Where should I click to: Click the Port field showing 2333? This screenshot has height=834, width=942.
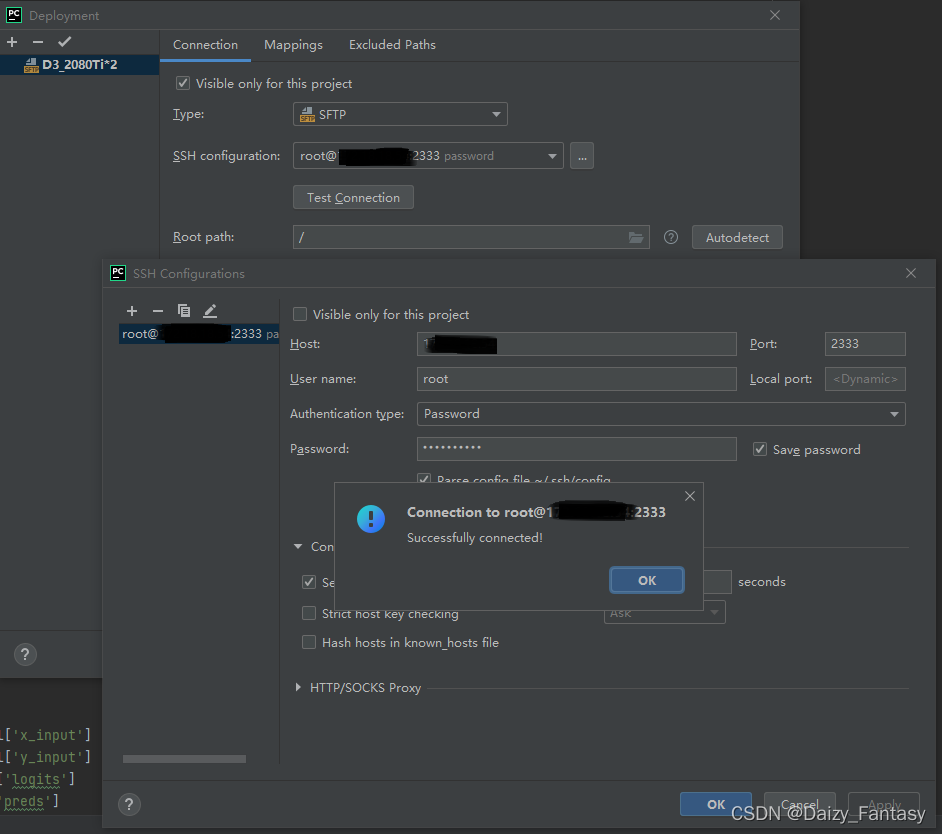(865, 344)
